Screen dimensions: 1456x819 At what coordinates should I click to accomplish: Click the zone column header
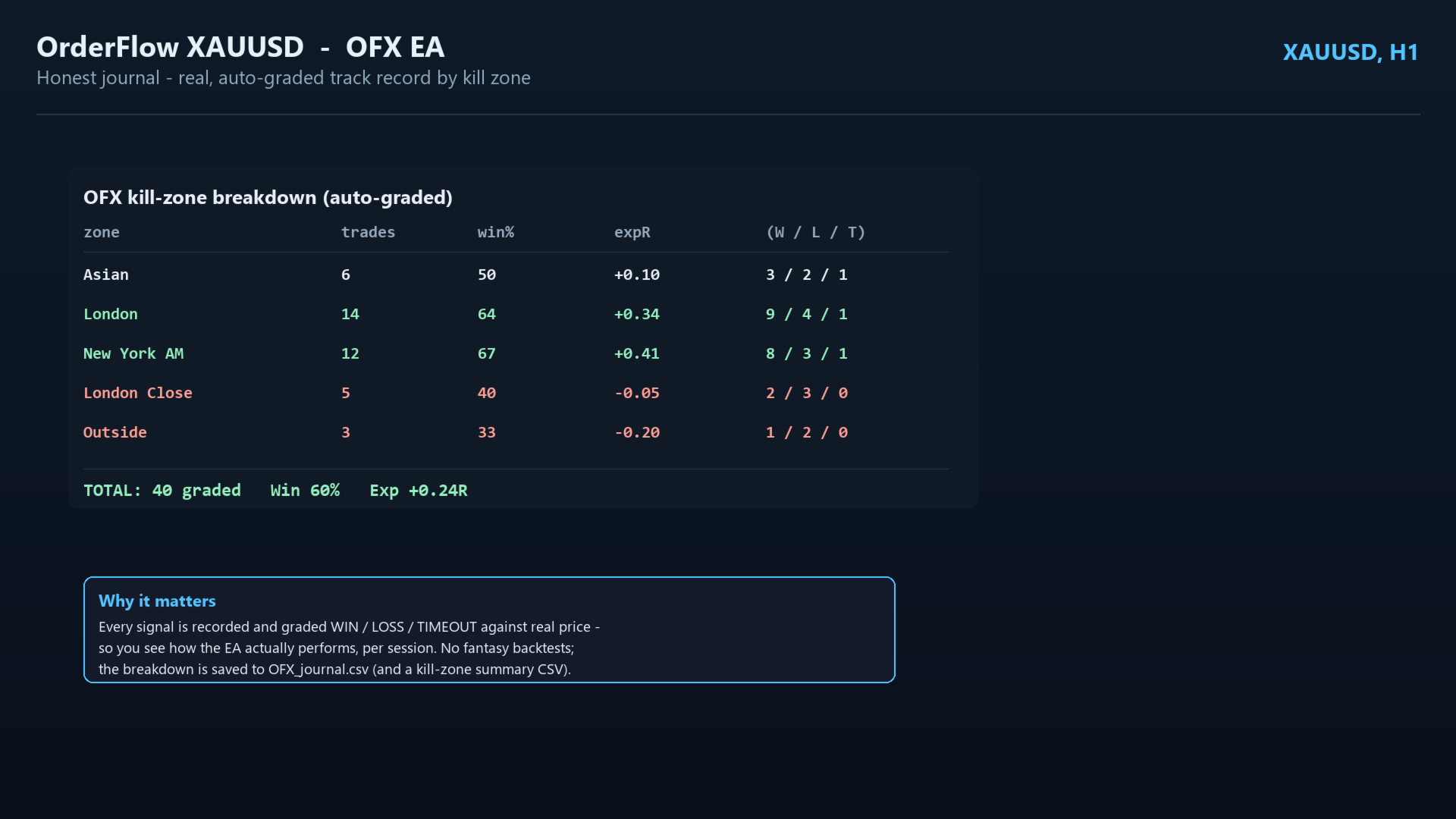click(x=102, y=232)
